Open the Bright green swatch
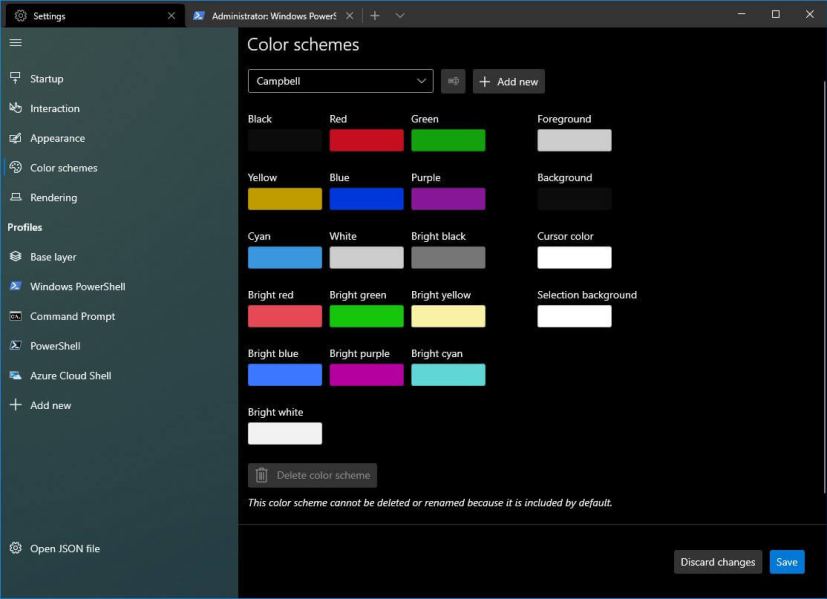Image resolution: width=827 pixels, height=599 pixels. click(367, 316)
